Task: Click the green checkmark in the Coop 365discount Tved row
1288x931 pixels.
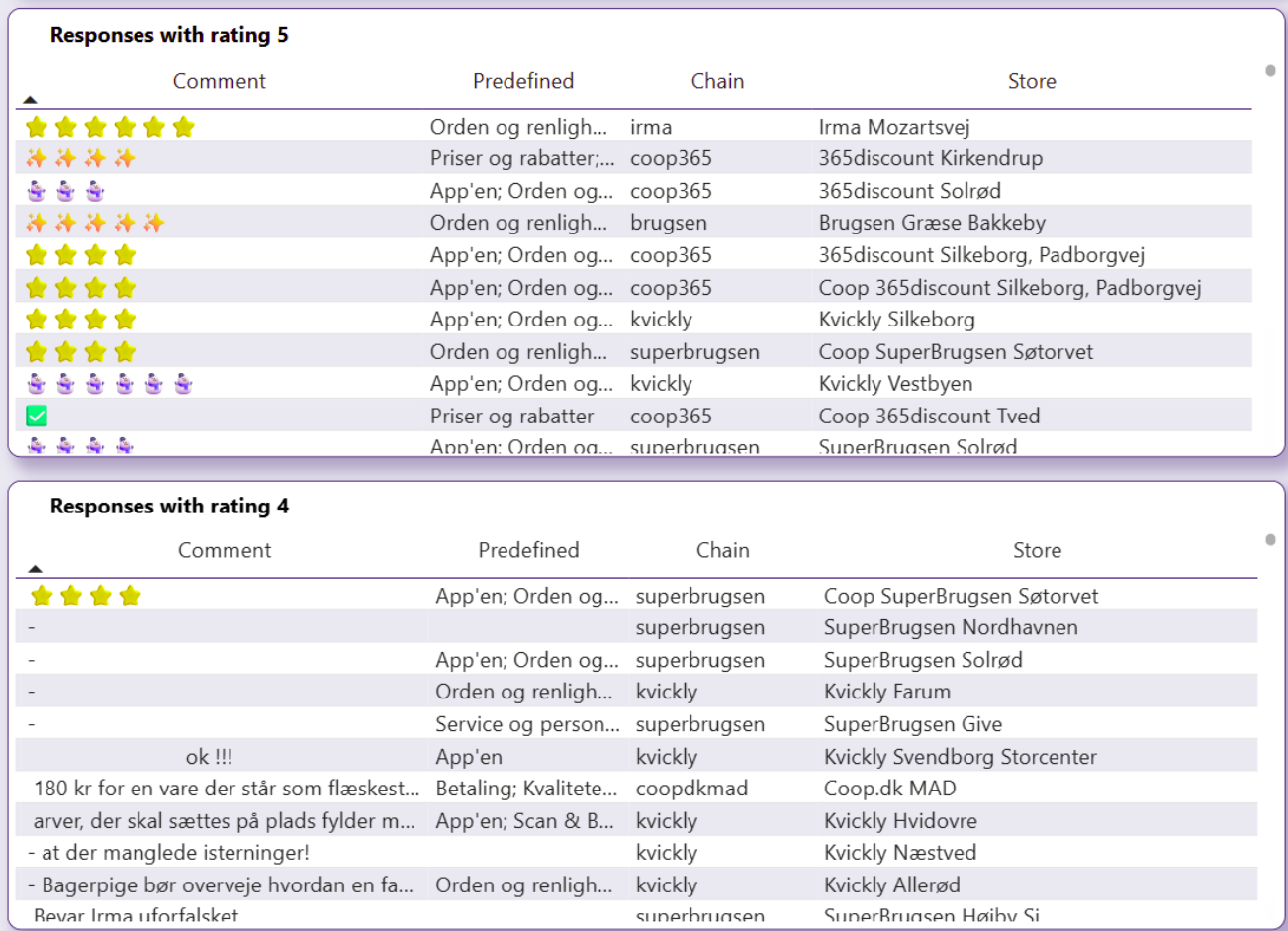Action: tap(37, 417)
